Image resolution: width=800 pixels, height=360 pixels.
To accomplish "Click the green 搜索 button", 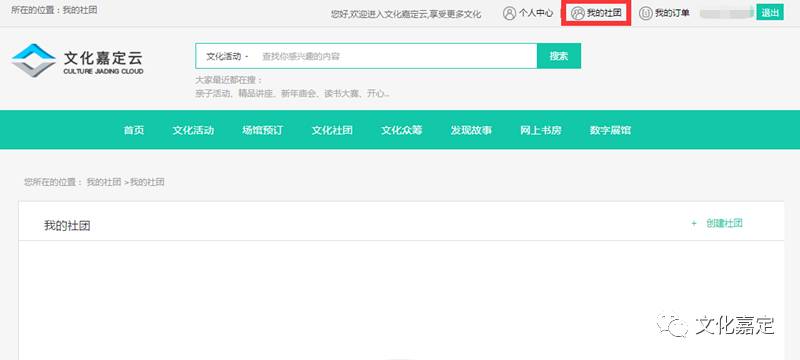I will point(559,56).
